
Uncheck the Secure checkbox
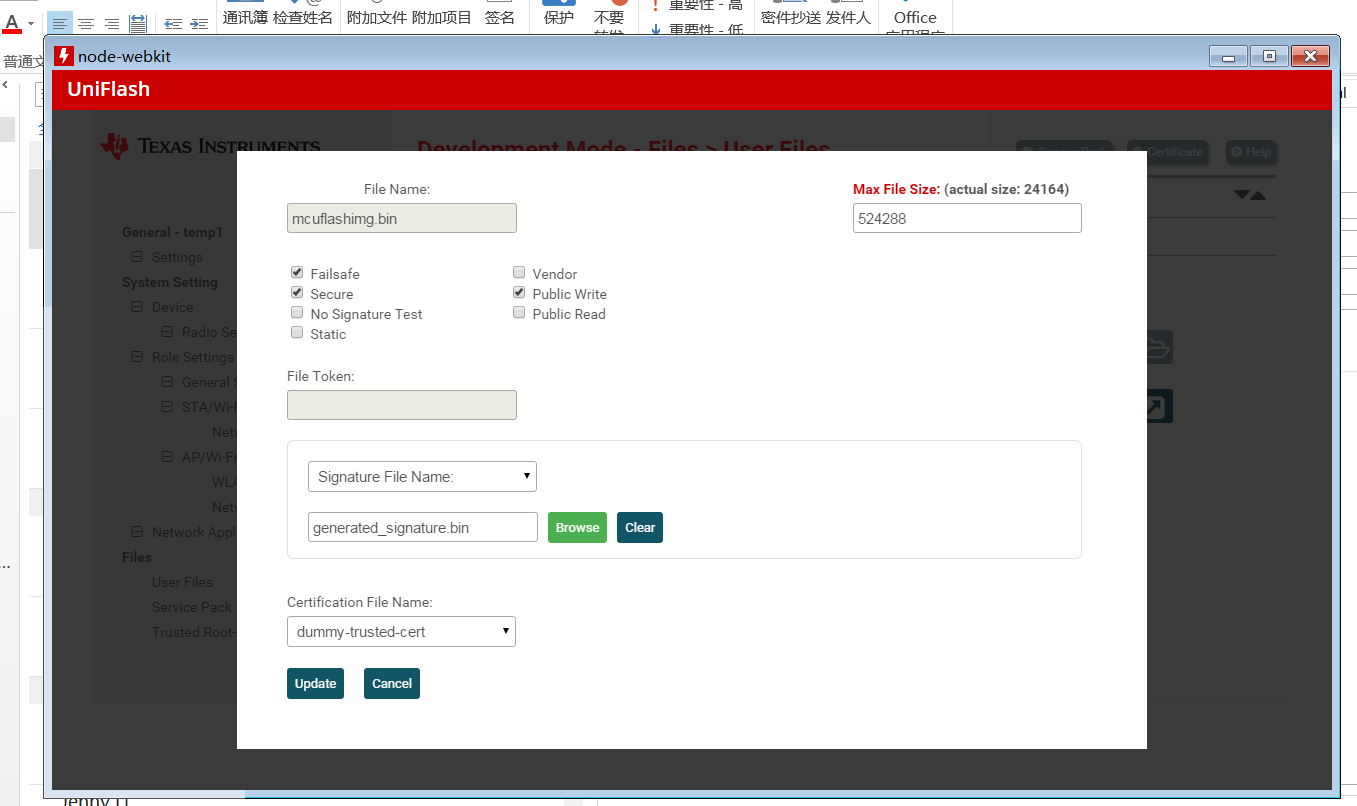click(x=297, y=293)
